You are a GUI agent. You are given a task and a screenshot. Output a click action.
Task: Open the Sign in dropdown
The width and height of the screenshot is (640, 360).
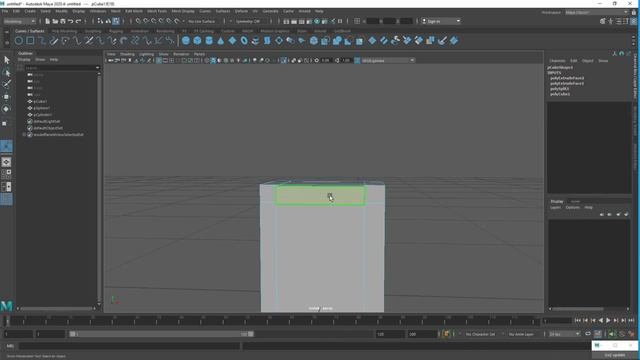click(x=441, y=21)
